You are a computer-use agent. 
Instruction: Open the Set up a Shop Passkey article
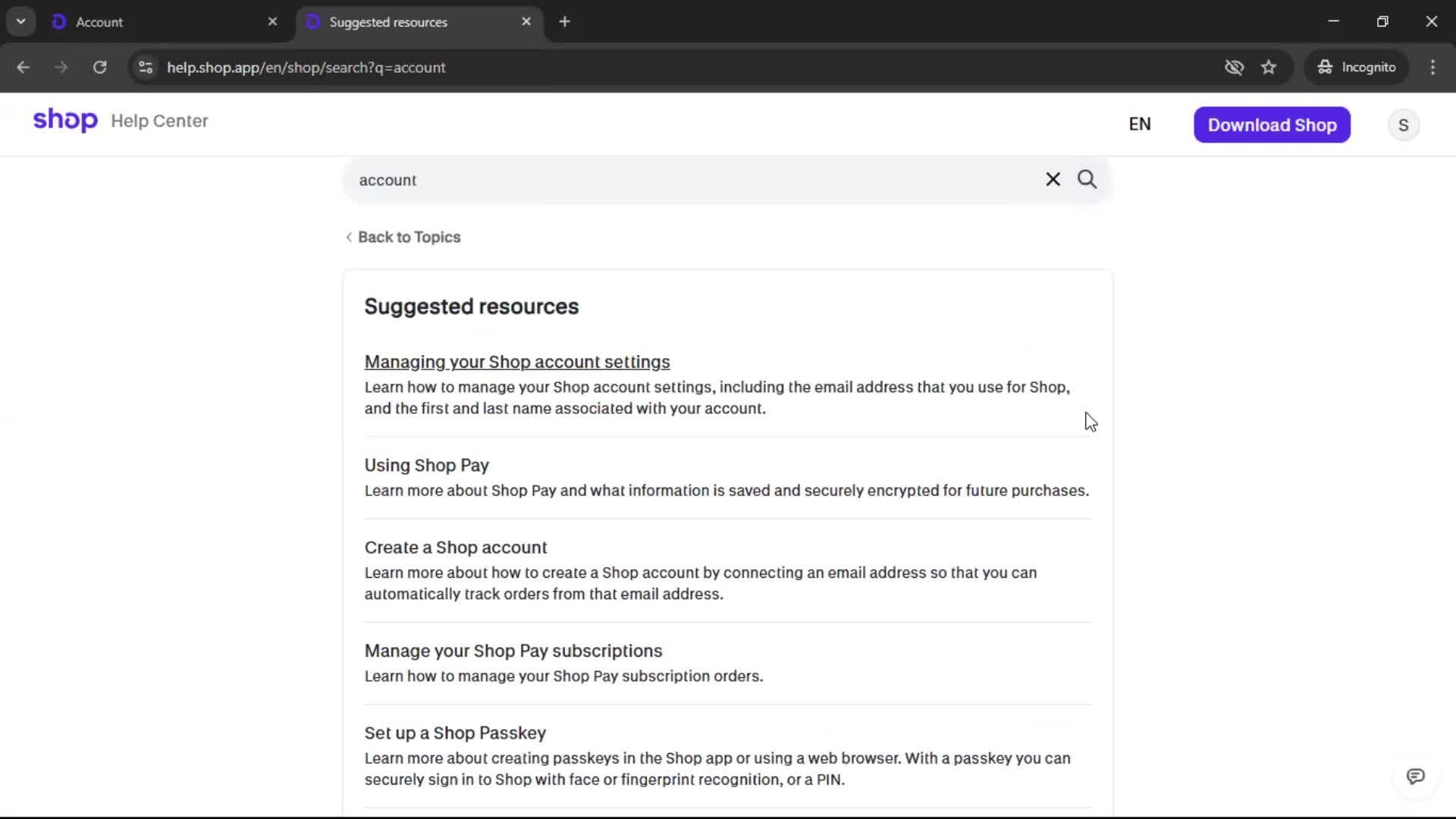point(455,733)
